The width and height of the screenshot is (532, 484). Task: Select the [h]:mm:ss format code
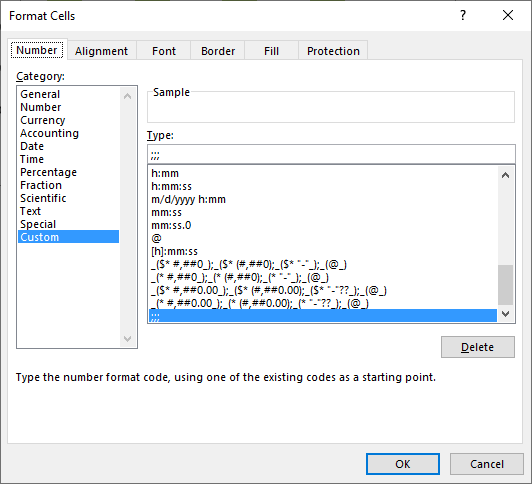(323, 251)
